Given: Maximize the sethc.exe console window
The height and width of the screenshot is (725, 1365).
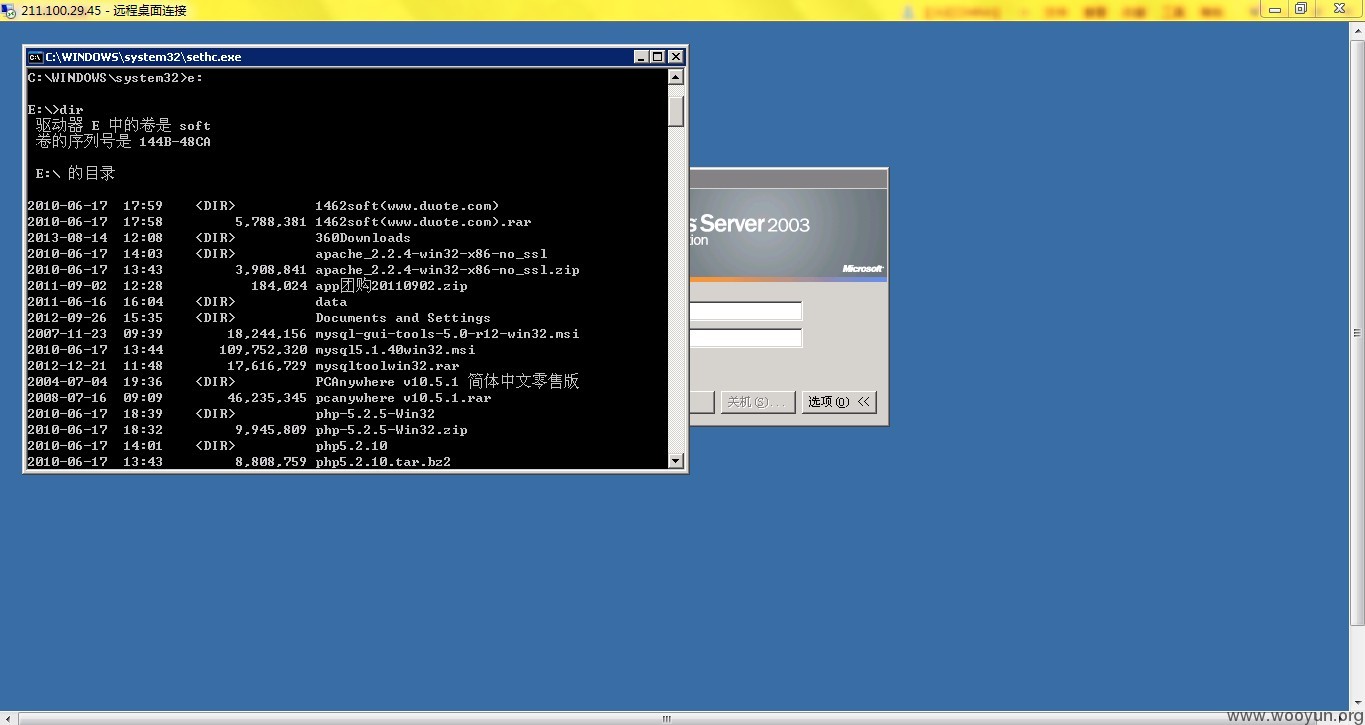Looking at the screenshot, I should coord(658,57).
